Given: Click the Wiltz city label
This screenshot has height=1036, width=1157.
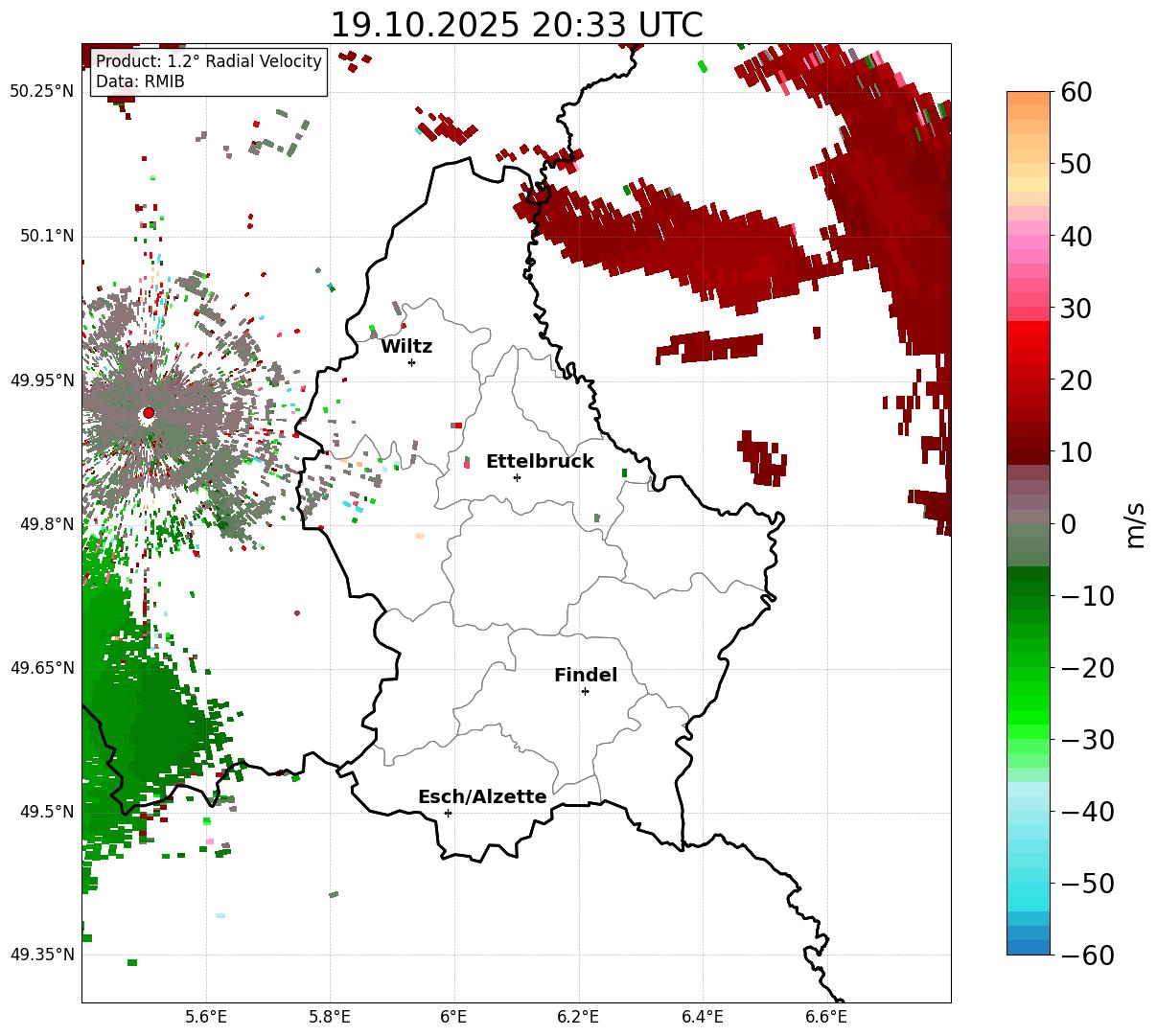Looking at the screenshot, I should pyautogui.click(x=406, y=346).
